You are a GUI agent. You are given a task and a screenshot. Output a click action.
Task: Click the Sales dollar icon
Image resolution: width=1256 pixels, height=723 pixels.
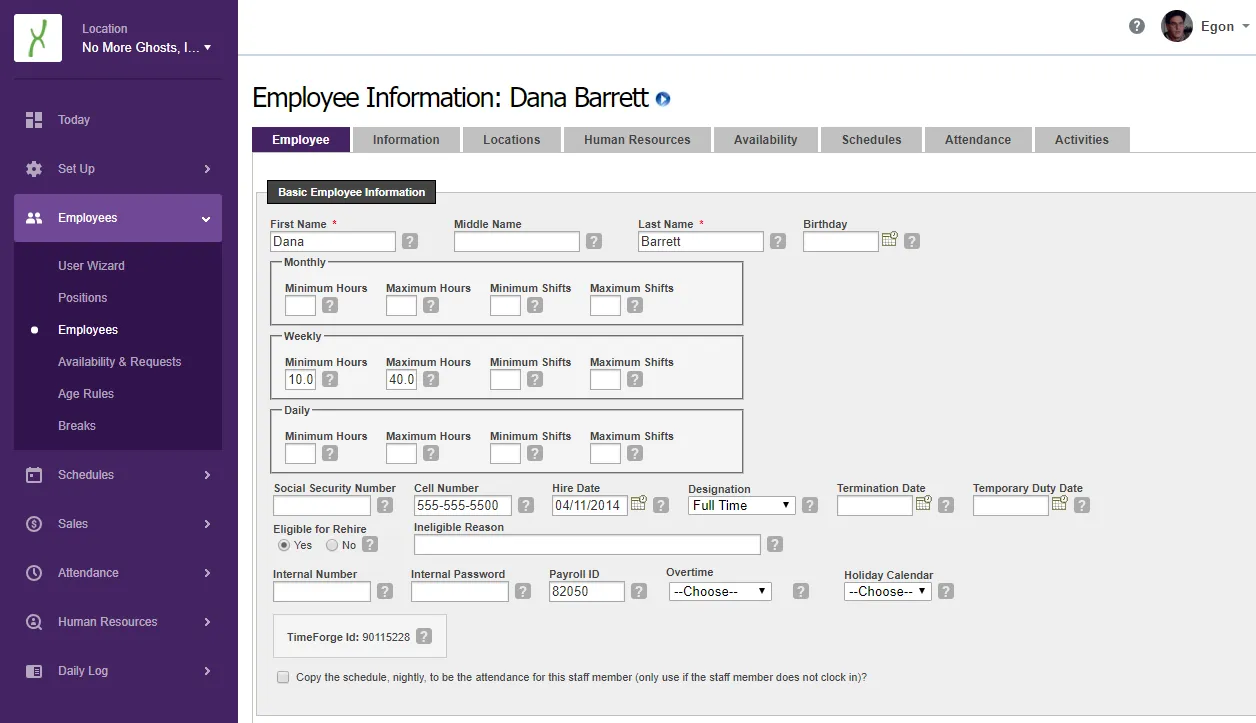point(34,524)
